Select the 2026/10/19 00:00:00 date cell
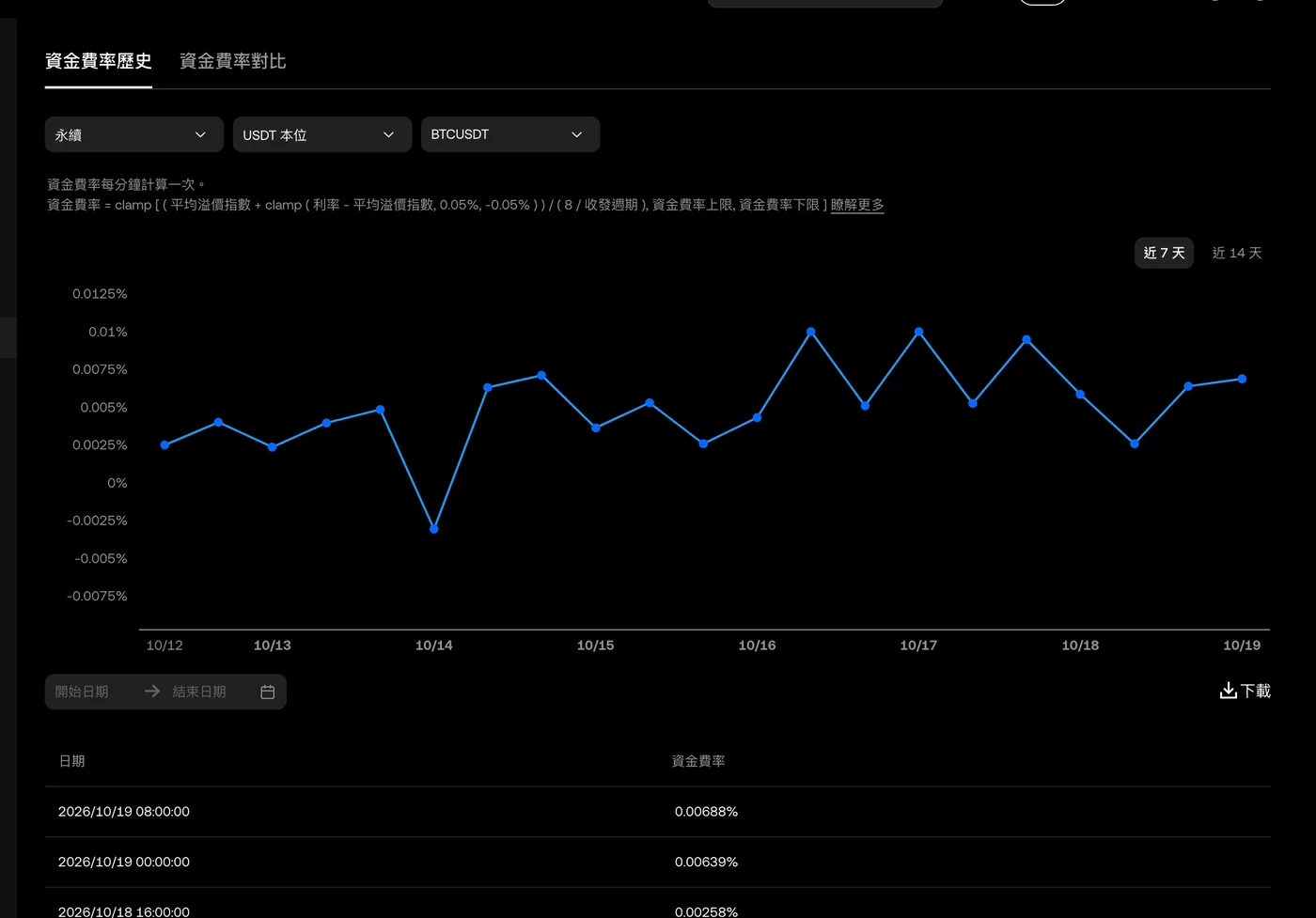 click(124, 862)
